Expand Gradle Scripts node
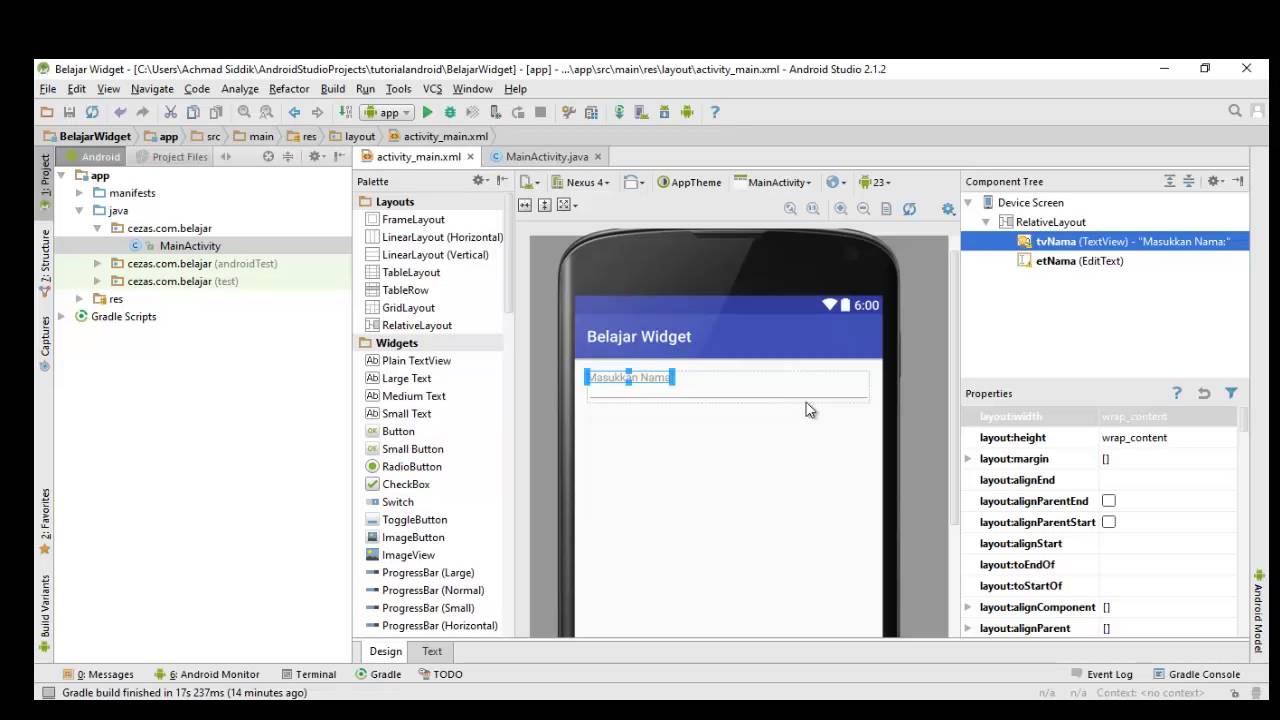 pos(62,317)
